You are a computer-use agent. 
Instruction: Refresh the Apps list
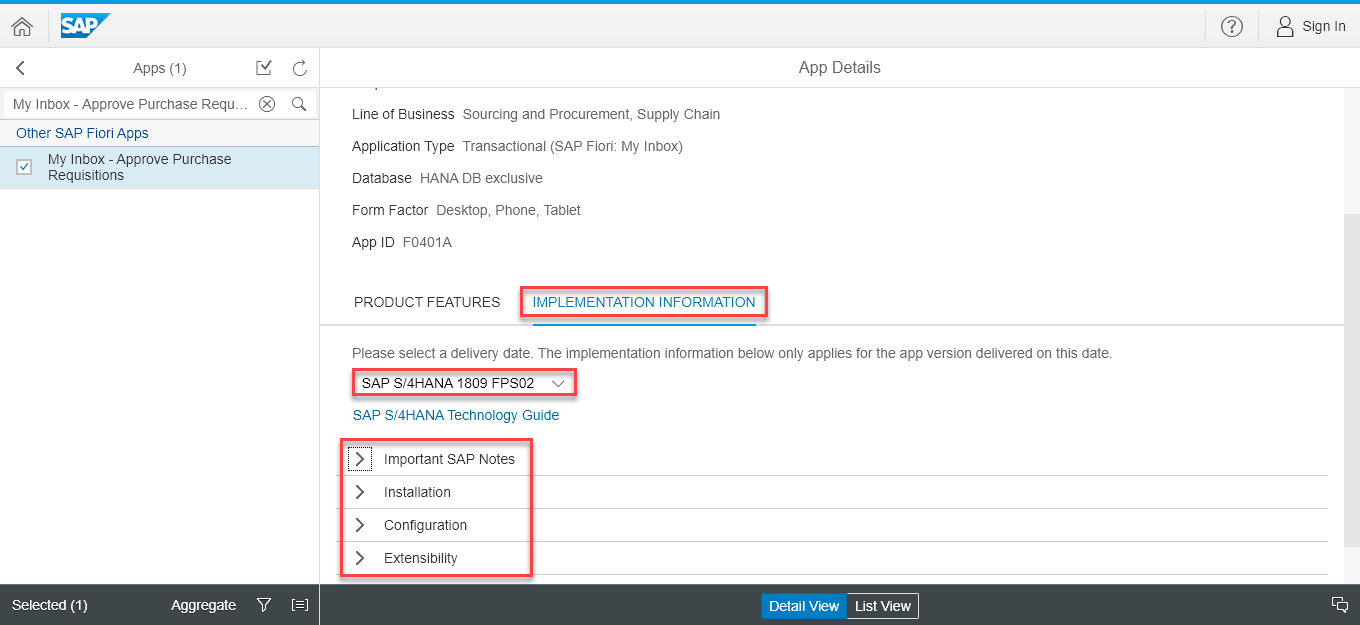pos(299,68)
